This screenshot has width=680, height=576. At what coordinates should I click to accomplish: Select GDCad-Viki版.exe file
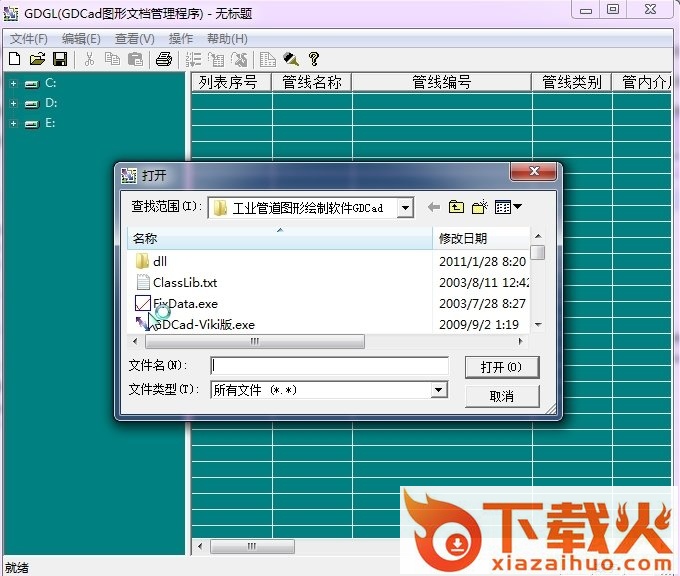click(195, 324)
